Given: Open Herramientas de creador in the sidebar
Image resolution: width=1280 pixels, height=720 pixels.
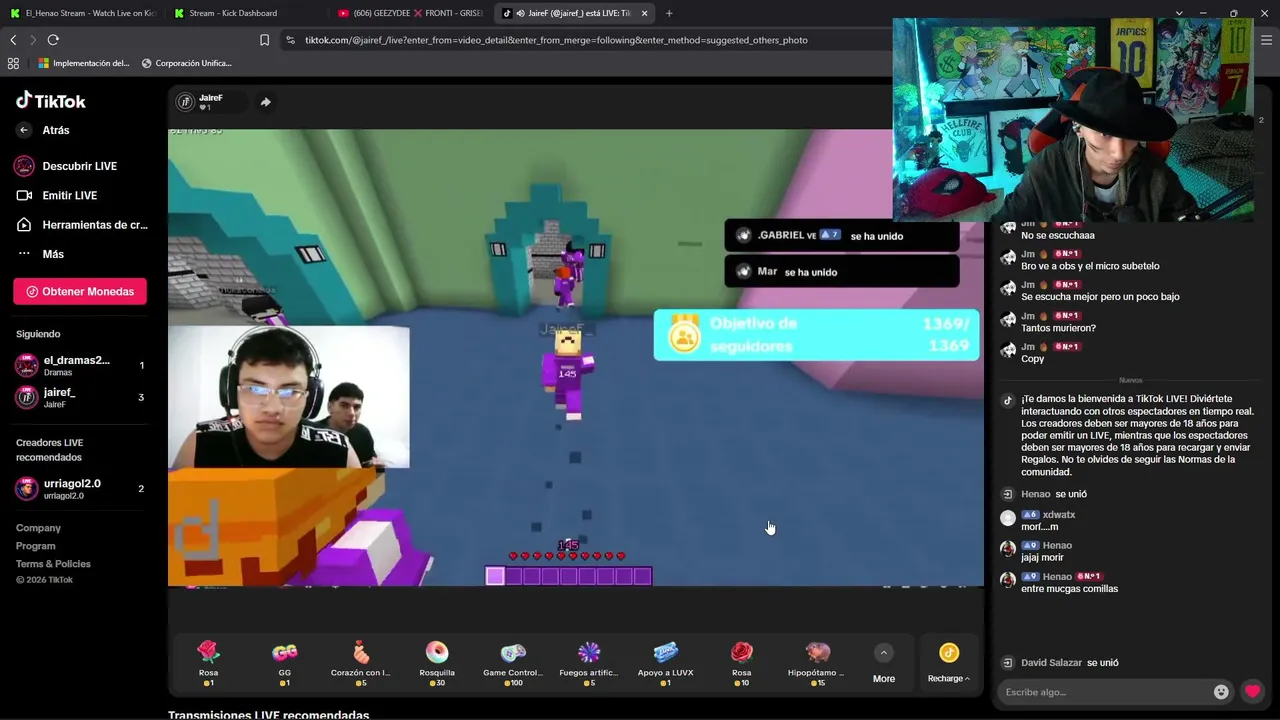Looking at the screenshot, I should pos(94,225).
